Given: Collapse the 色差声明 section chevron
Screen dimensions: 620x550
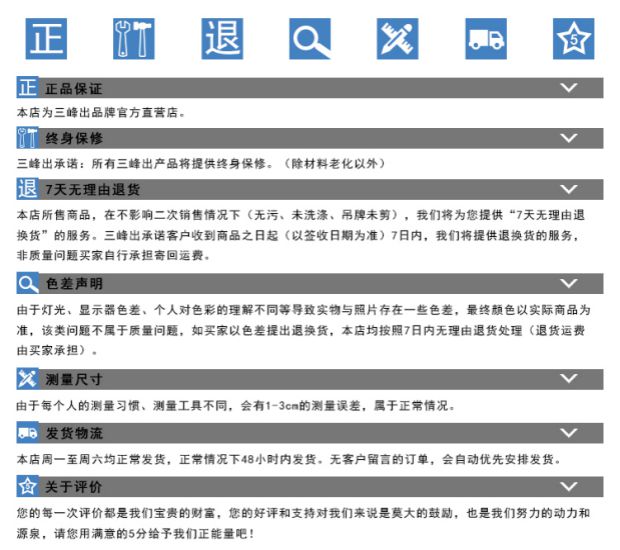Looking at the screenshot, I should click(x=569, y=283).
